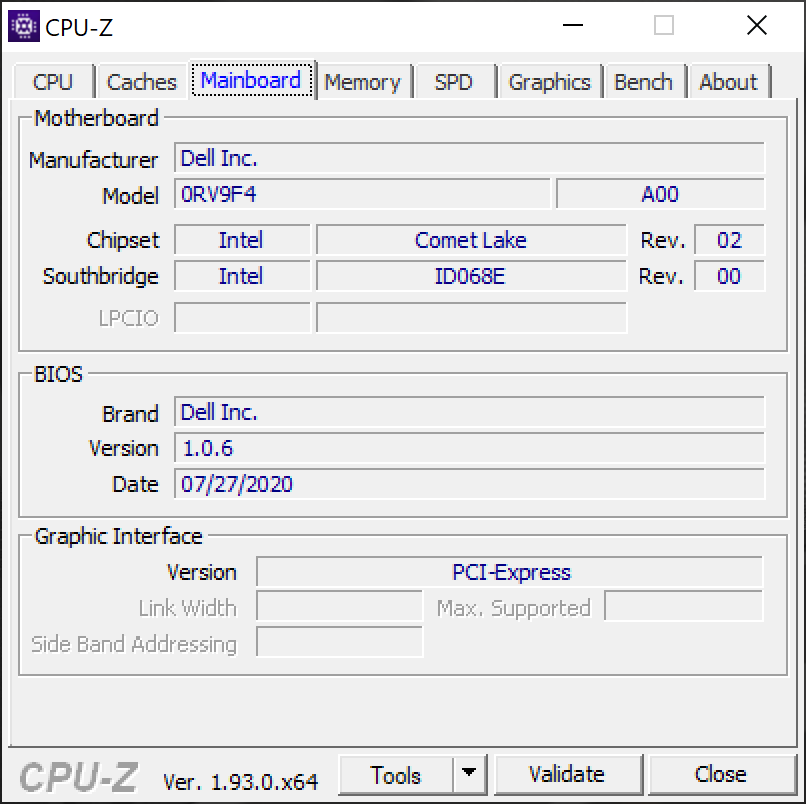Viewport: 806px width, 804px height.
Task: Open the Bench tab
Action: tap(644, 82)
